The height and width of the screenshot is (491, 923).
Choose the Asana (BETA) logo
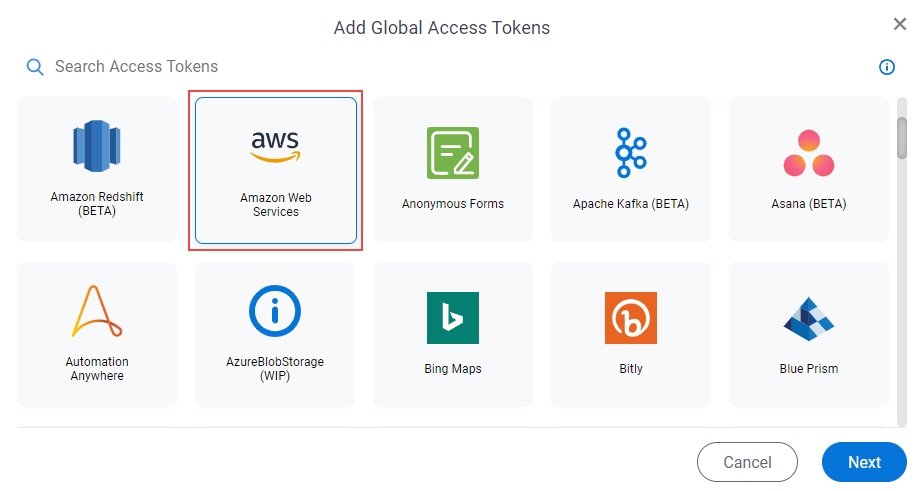[809, 153]
